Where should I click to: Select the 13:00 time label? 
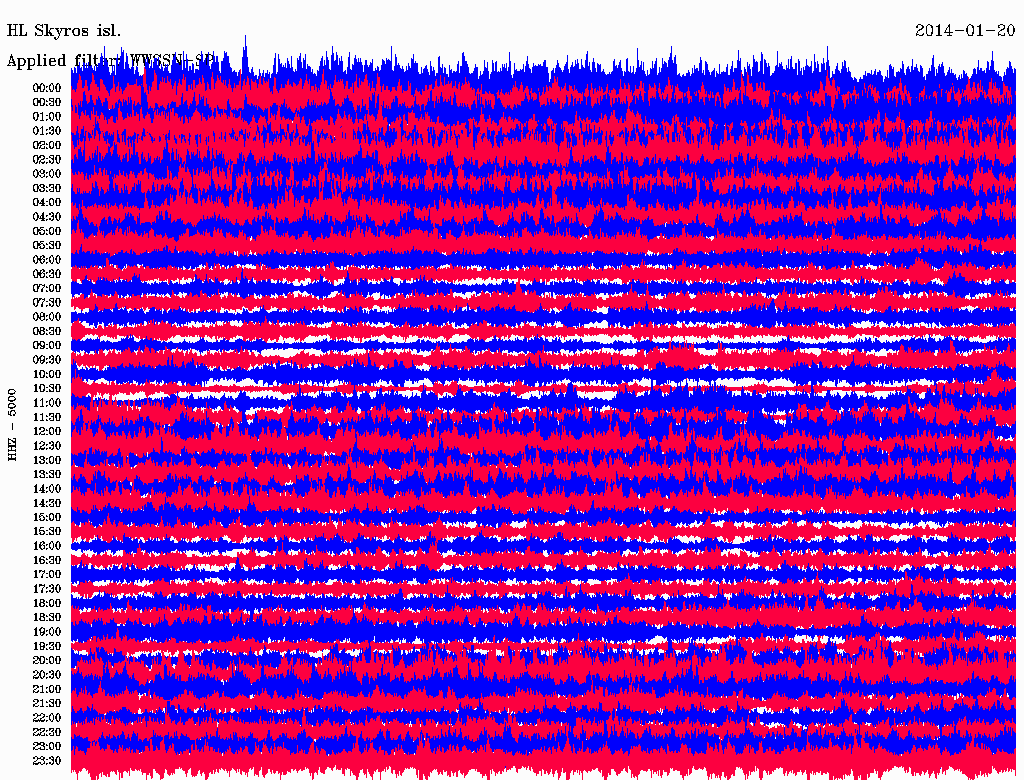pos(47,460)
